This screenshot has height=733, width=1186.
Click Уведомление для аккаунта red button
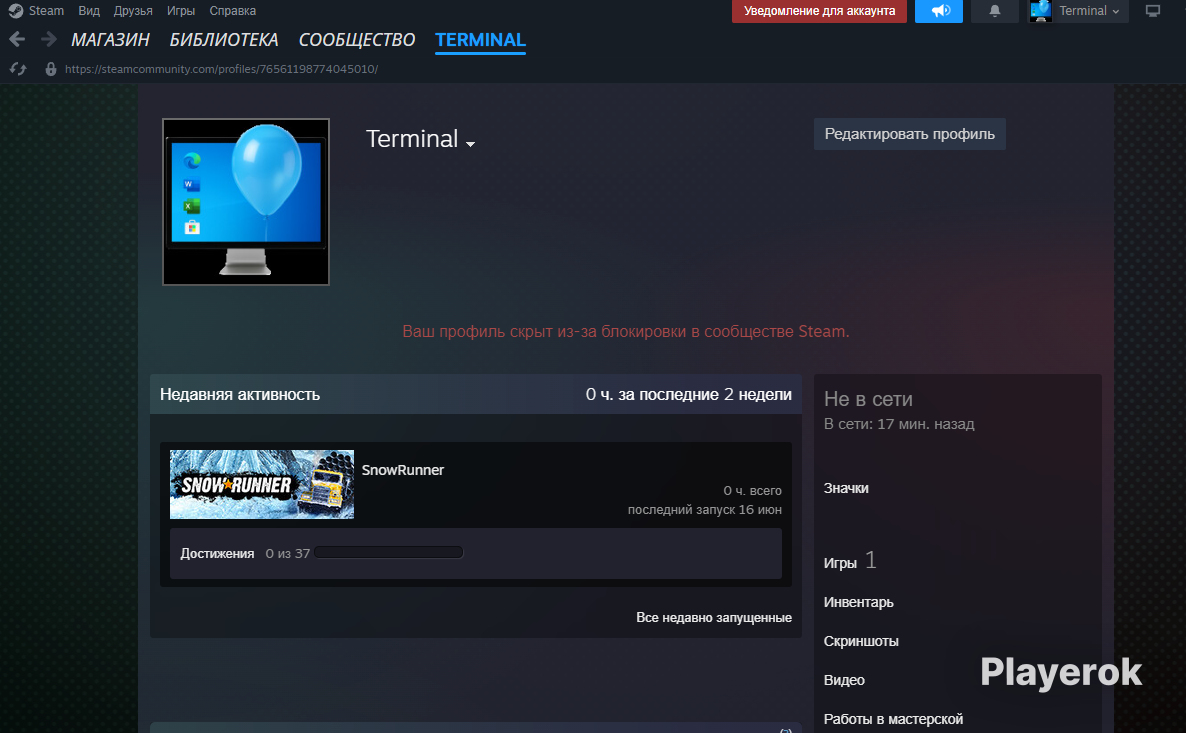[x=819, y=11]
